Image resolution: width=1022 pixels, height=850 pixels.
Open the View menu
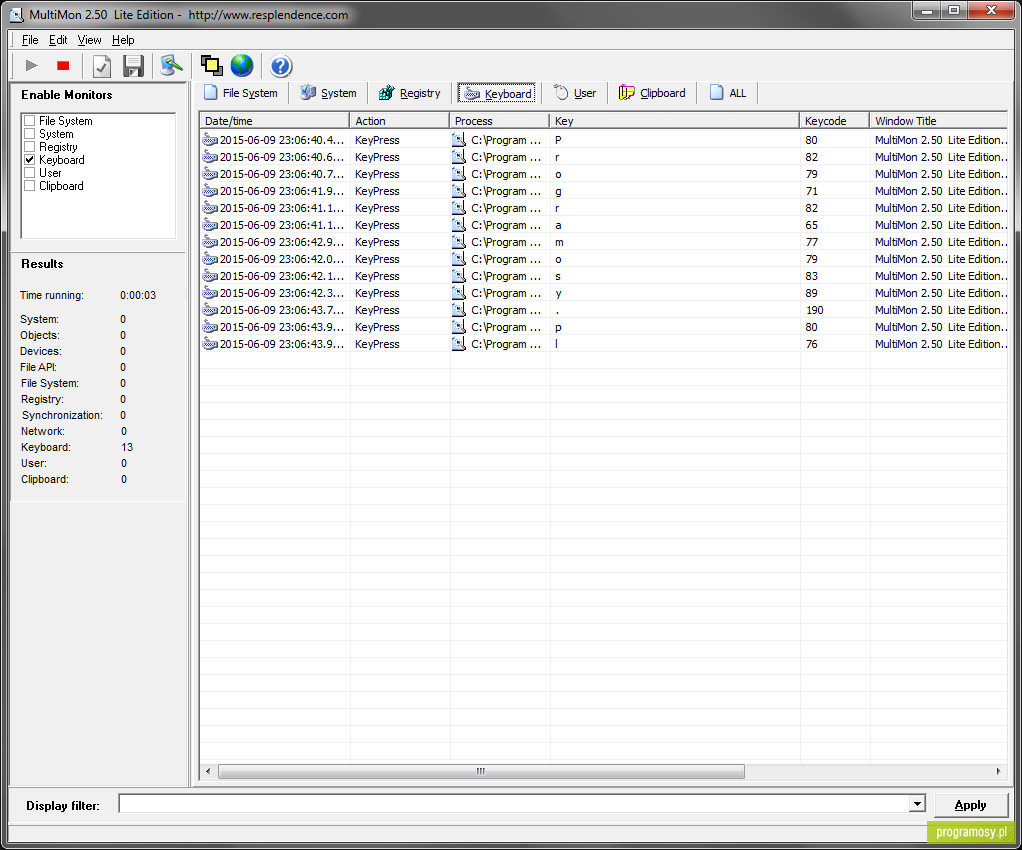pyautogui.click(x=89, y=40)
